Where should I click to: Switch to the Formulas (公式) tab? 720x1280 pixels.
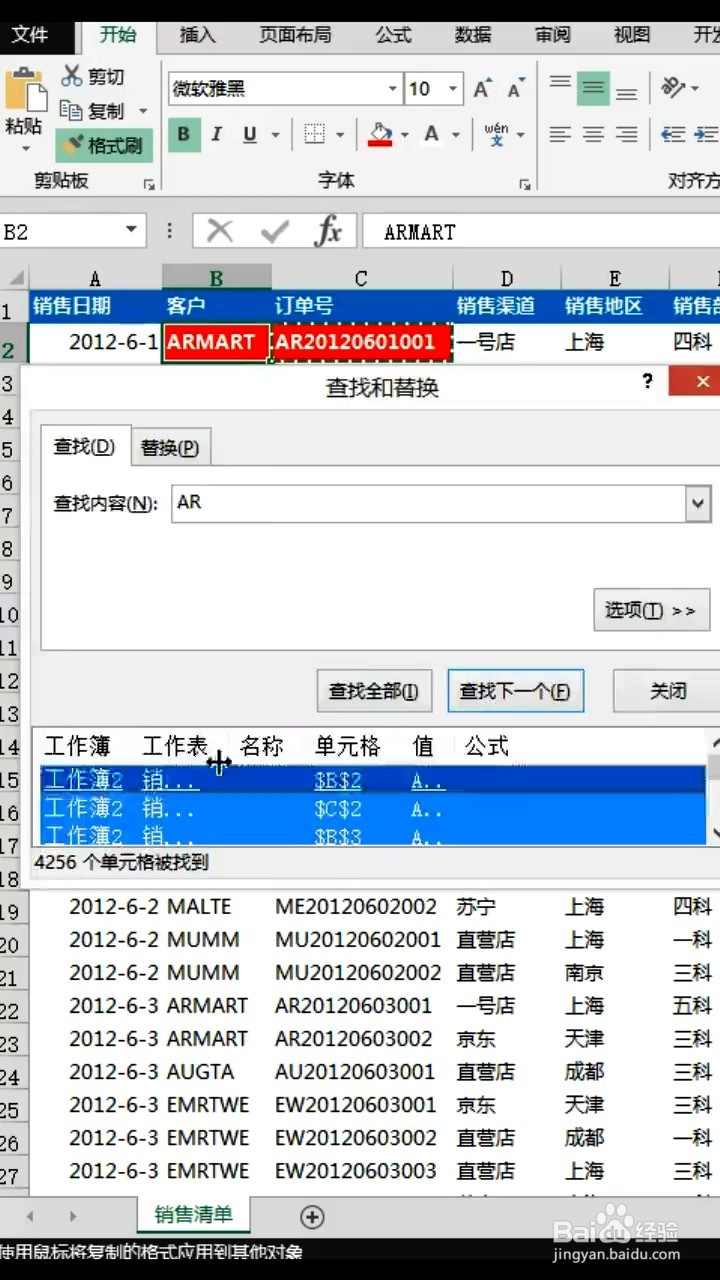click(x=394, y=35)
